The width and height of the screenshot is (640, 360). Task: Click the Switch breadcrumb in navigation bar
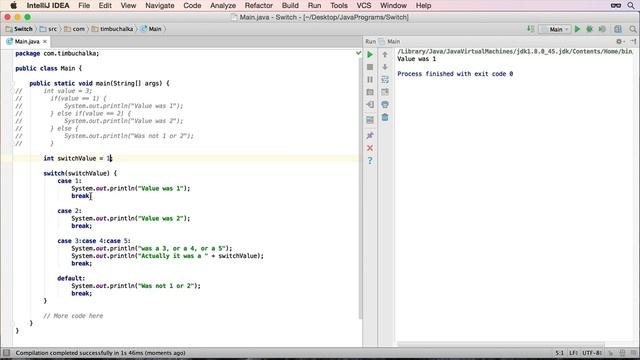19,29
